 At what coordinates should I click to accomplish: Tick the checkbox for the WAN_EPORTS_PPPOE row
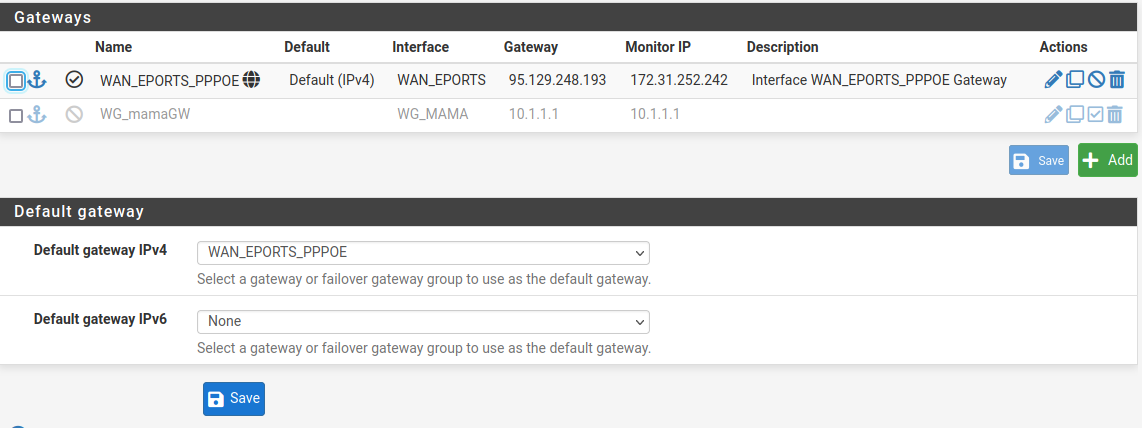tap(16, 81)
